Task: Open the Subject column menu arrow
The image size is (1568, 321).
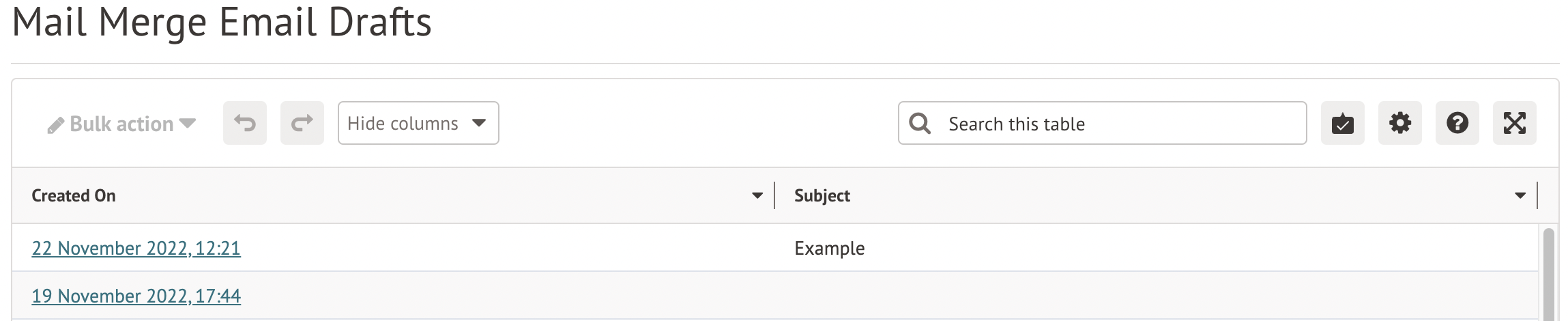Action: 1520,196
